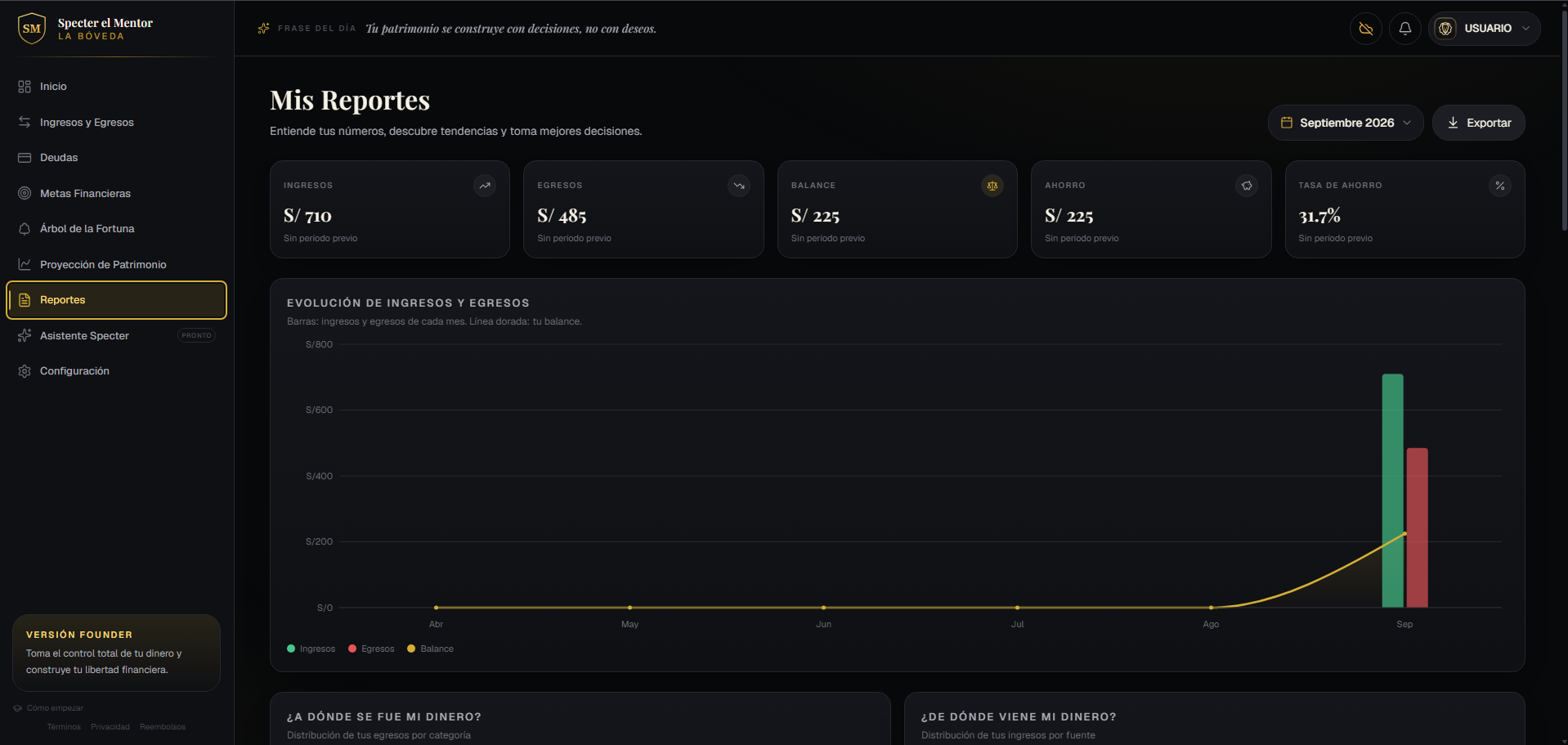The height and width of the screenshot is (745, 1568).
Task: Click the Inicio grid icon
Action: pos(25,87)
